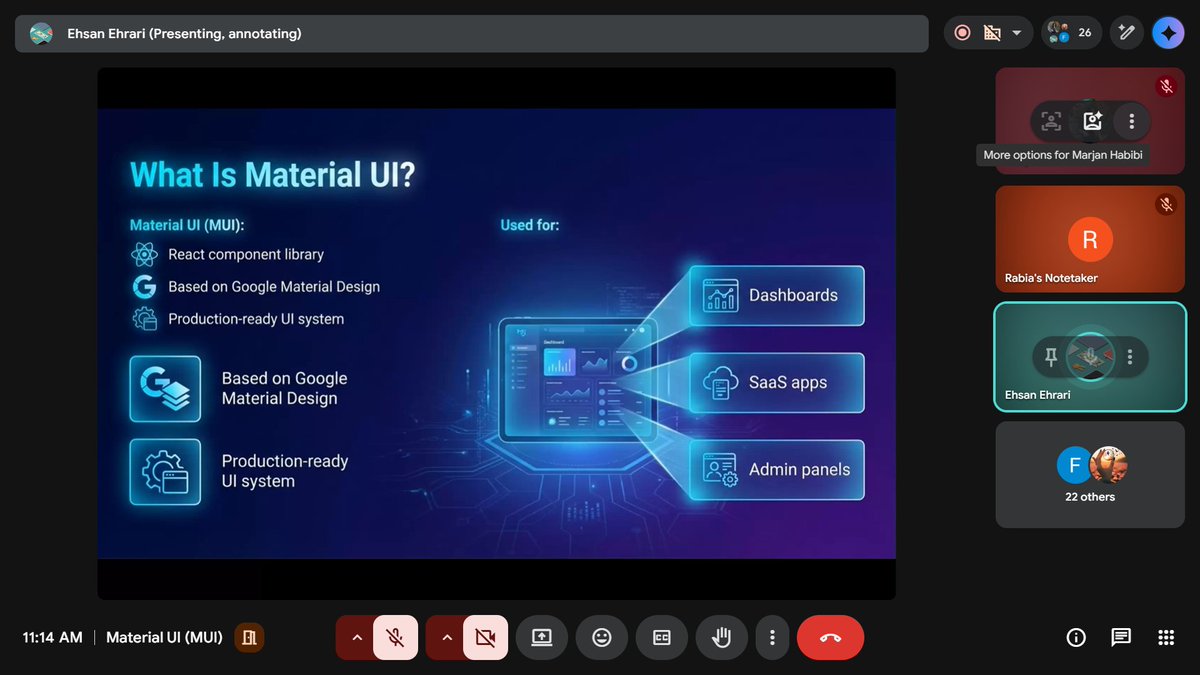Click the shared presentation slide
Screen dimensions: 1200x675
[x=496, y=333]
